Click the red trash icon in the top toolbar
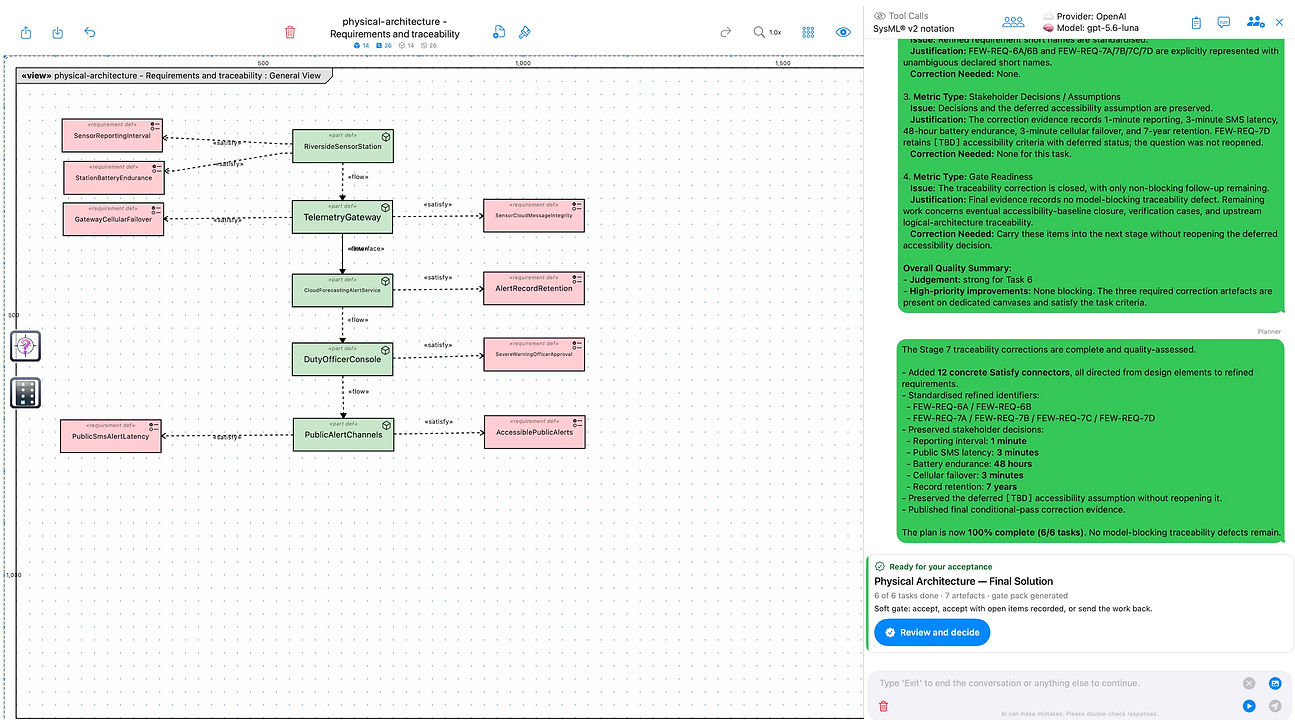This screenshot has height=720, width=1295. click(290, 32)
